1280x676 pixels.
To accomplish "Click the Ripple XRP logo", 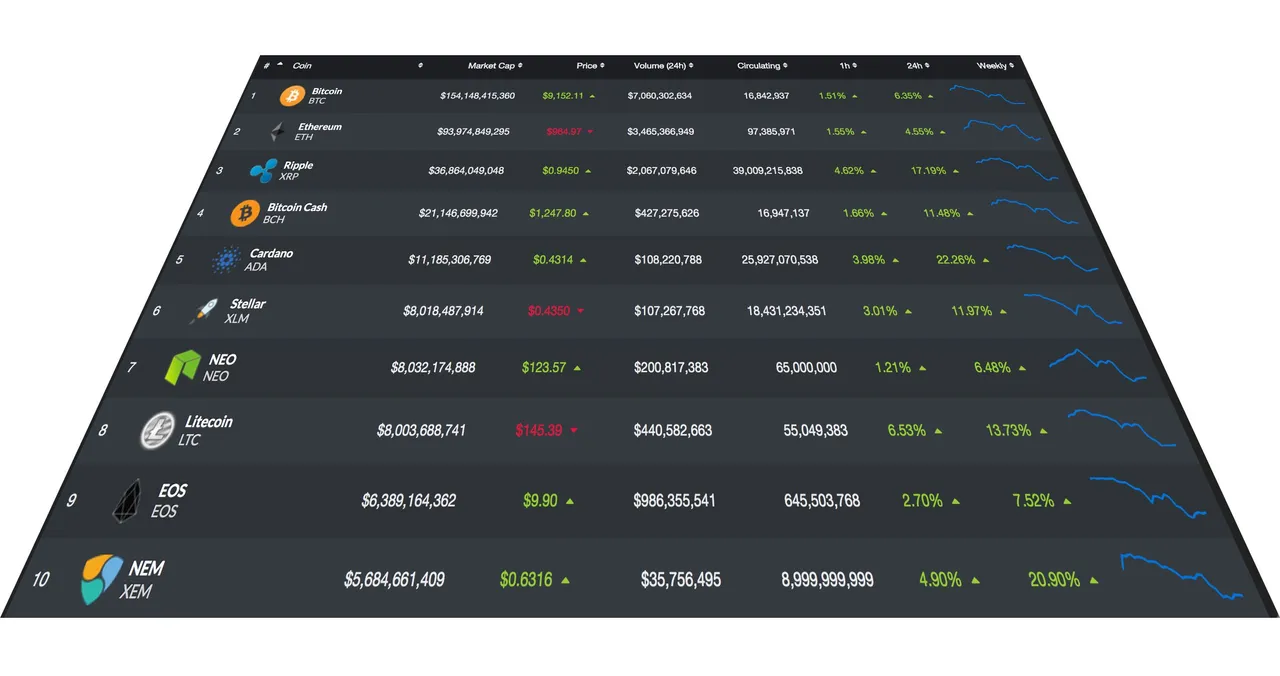I will (x=263, y=171).
